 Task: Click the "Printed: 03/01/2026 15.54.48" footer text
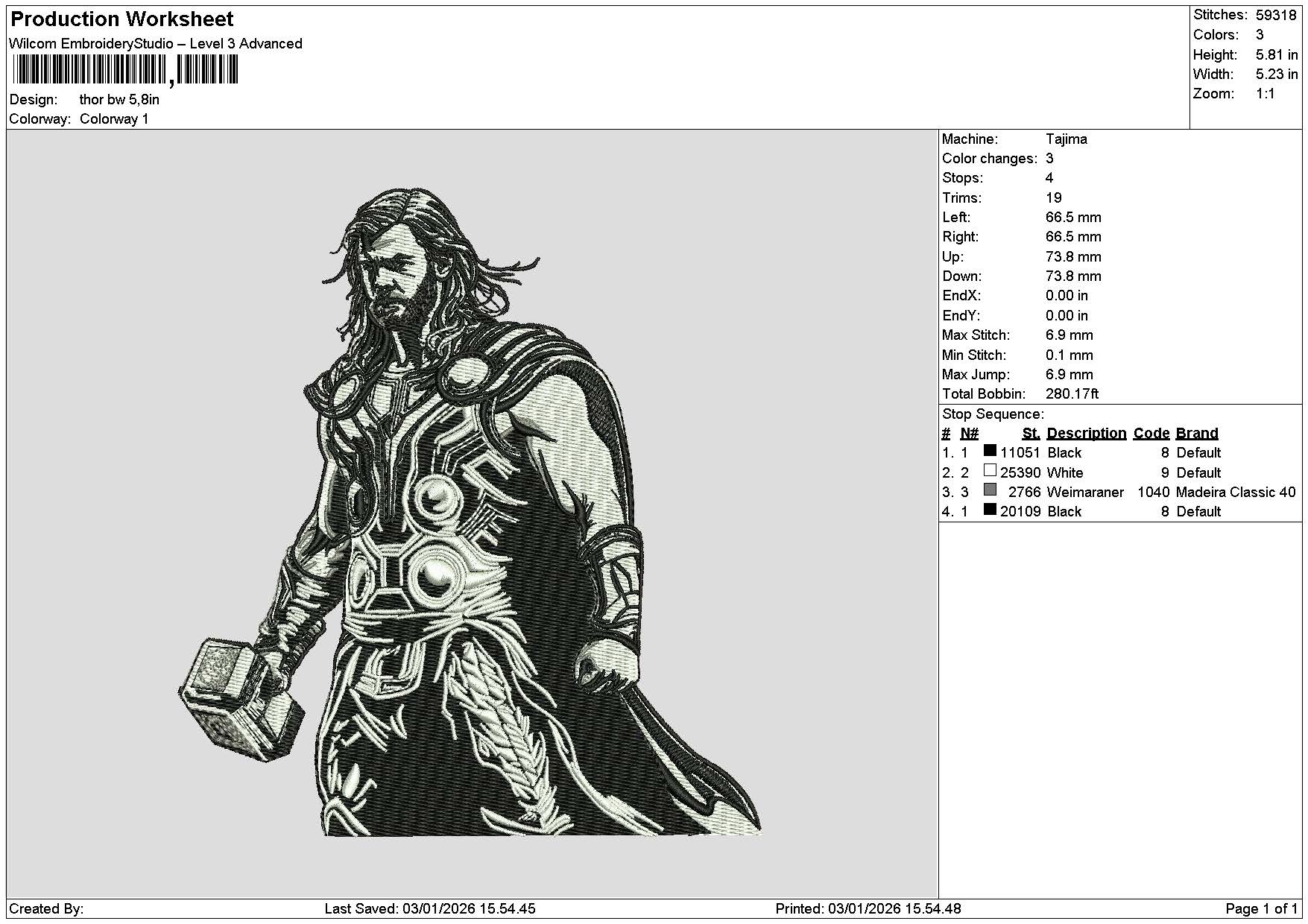pyautogui.click(x=868, y=909)
